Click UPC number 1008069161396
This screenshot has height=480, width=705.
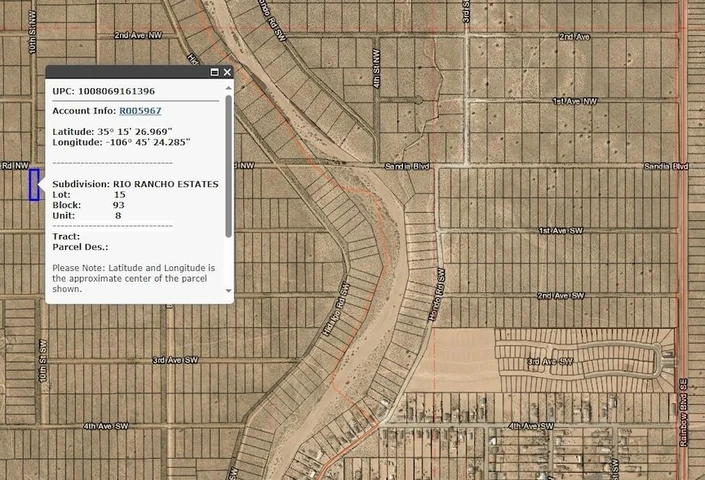pos(116,91)
